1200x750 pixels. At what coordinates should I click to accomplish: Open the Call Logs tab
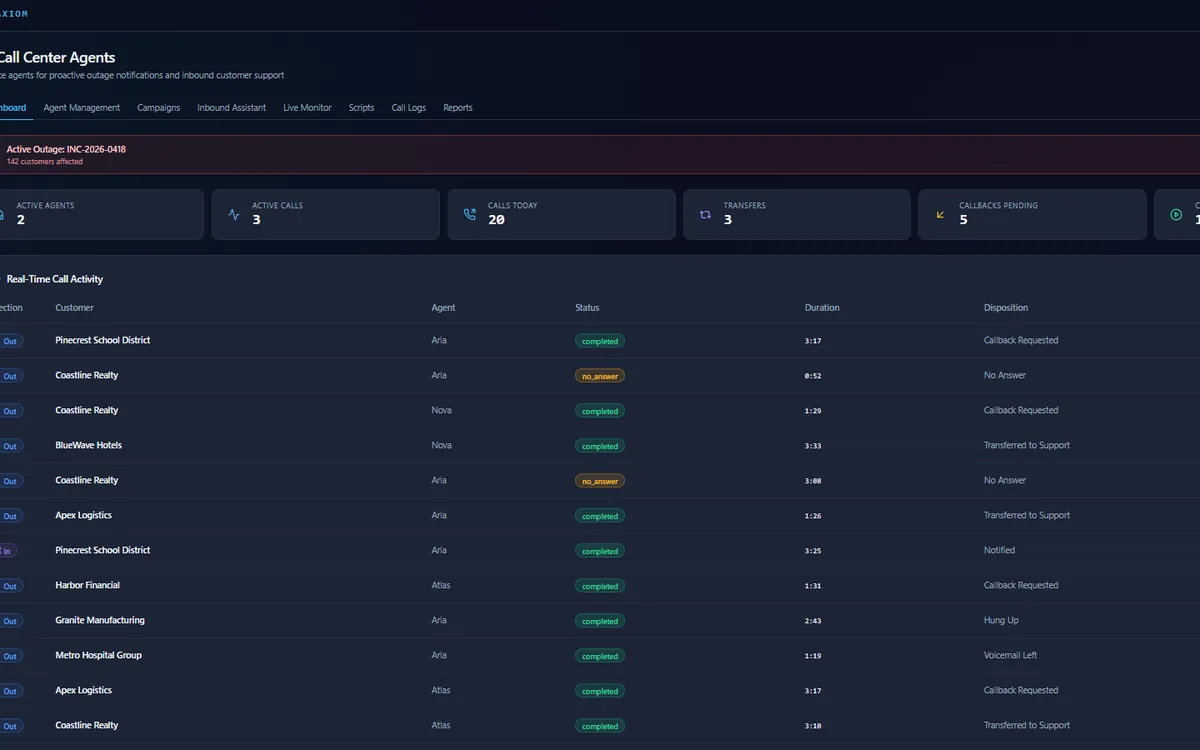coord(409,108)
